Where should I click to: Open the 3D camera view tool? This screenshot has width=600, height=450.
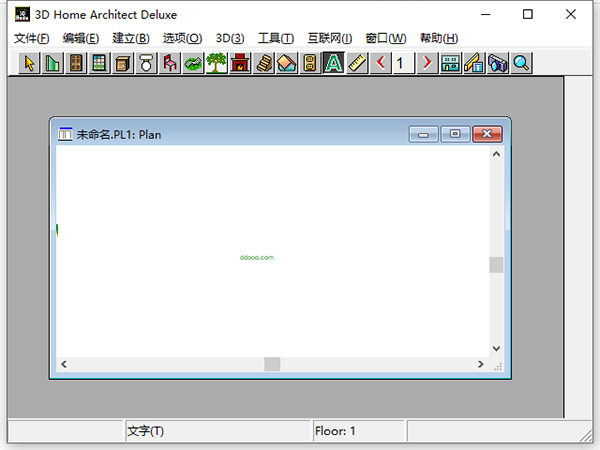tap(497, 63)
